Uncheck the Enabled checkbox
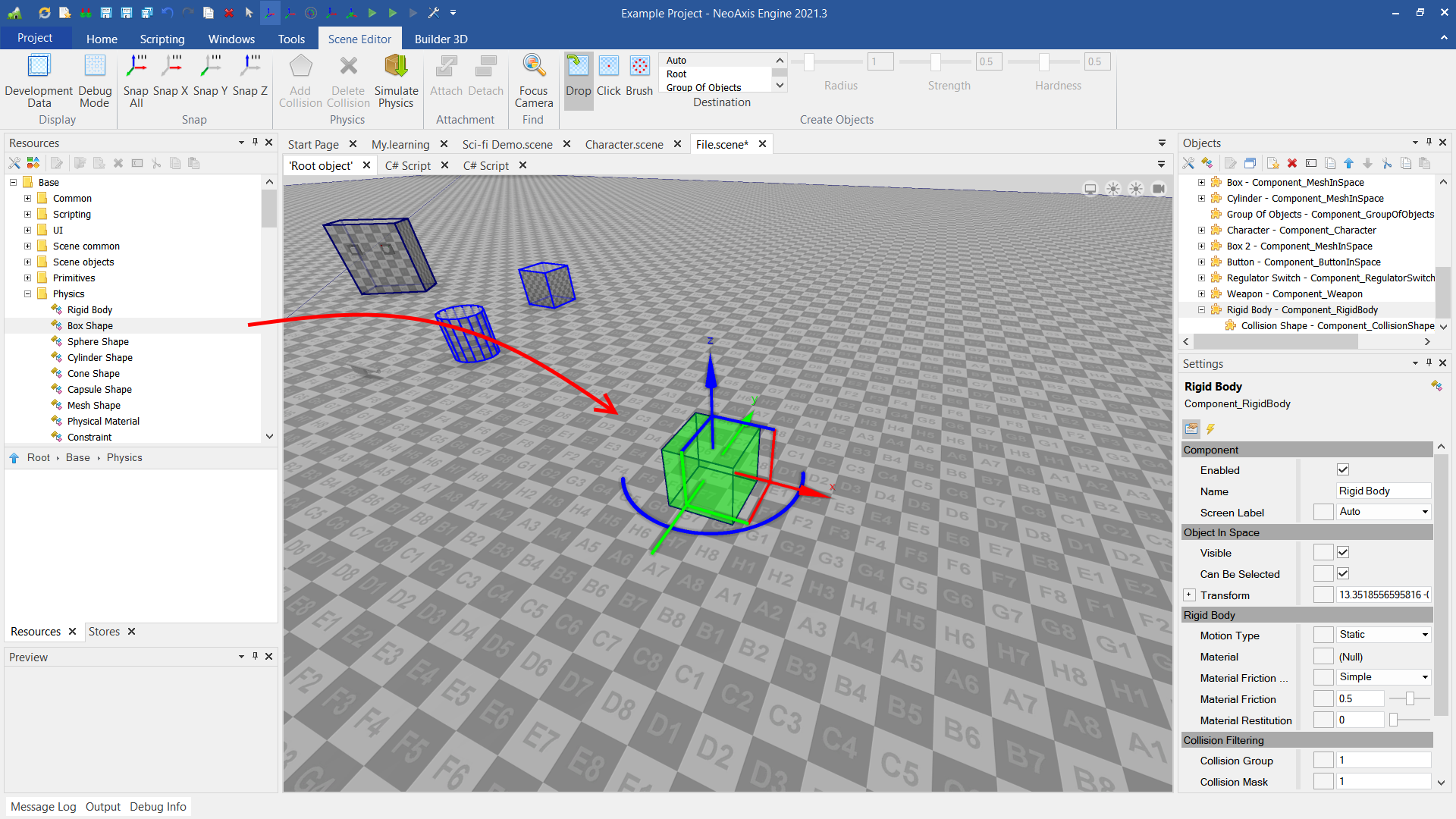The image size is (1456, 819). click(1343, 470)
